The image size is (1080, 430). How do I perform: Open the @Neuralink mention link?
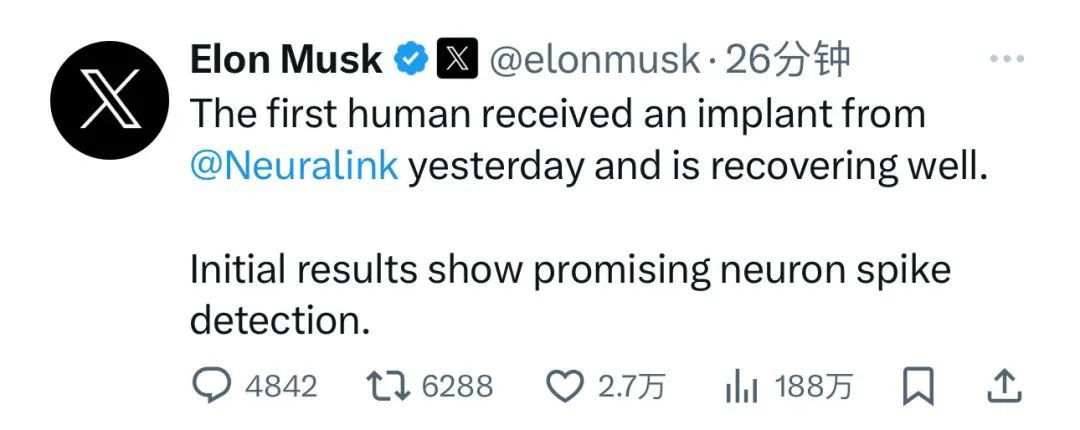point(294,166)
